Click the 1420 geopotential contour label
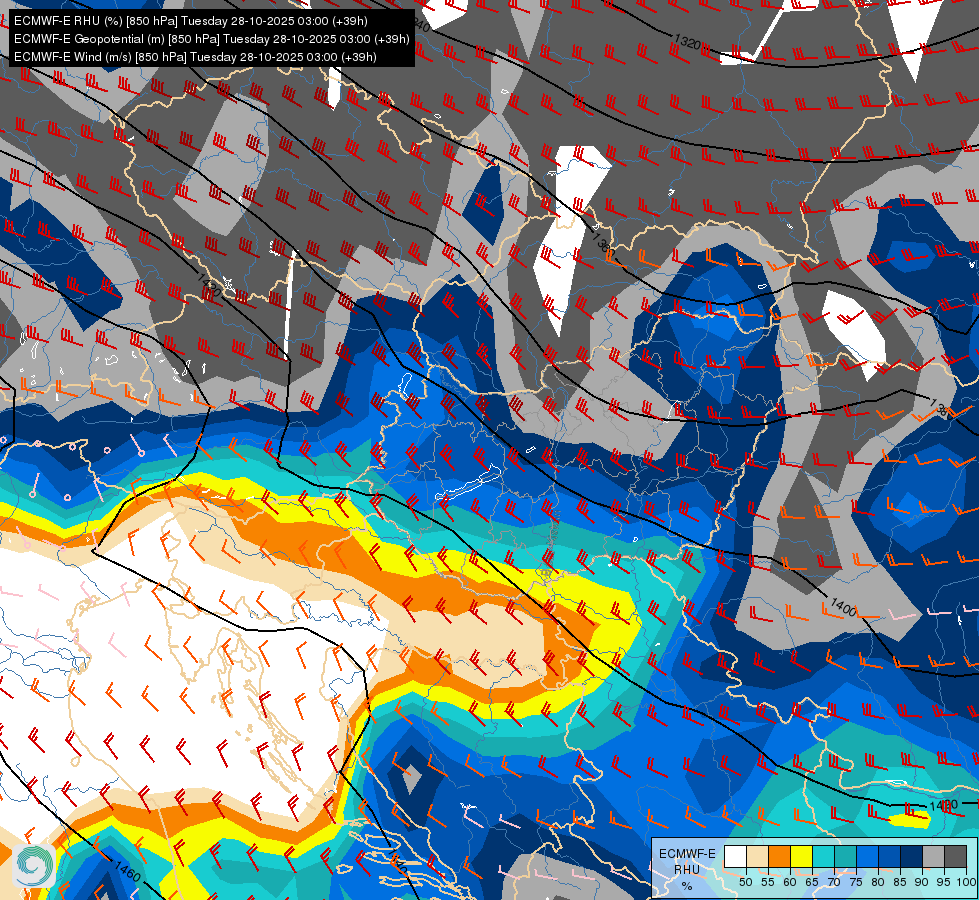 [209, 284]
